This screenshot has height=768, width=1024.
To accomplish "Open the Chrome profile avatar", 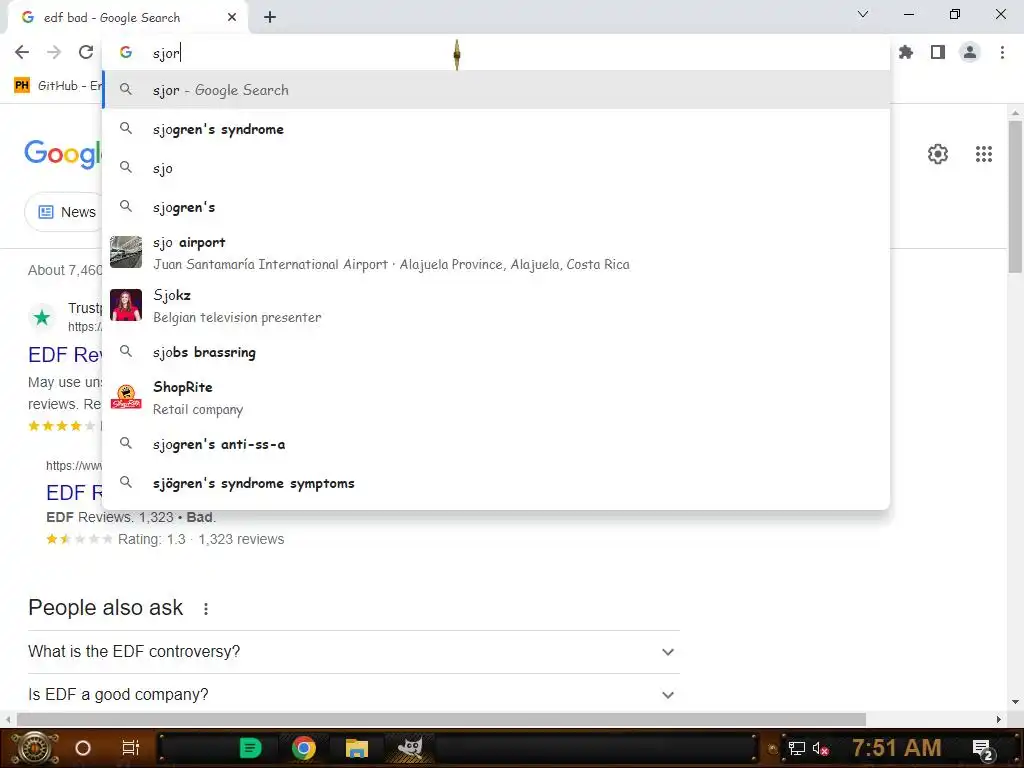I will (x=970, y=52).
